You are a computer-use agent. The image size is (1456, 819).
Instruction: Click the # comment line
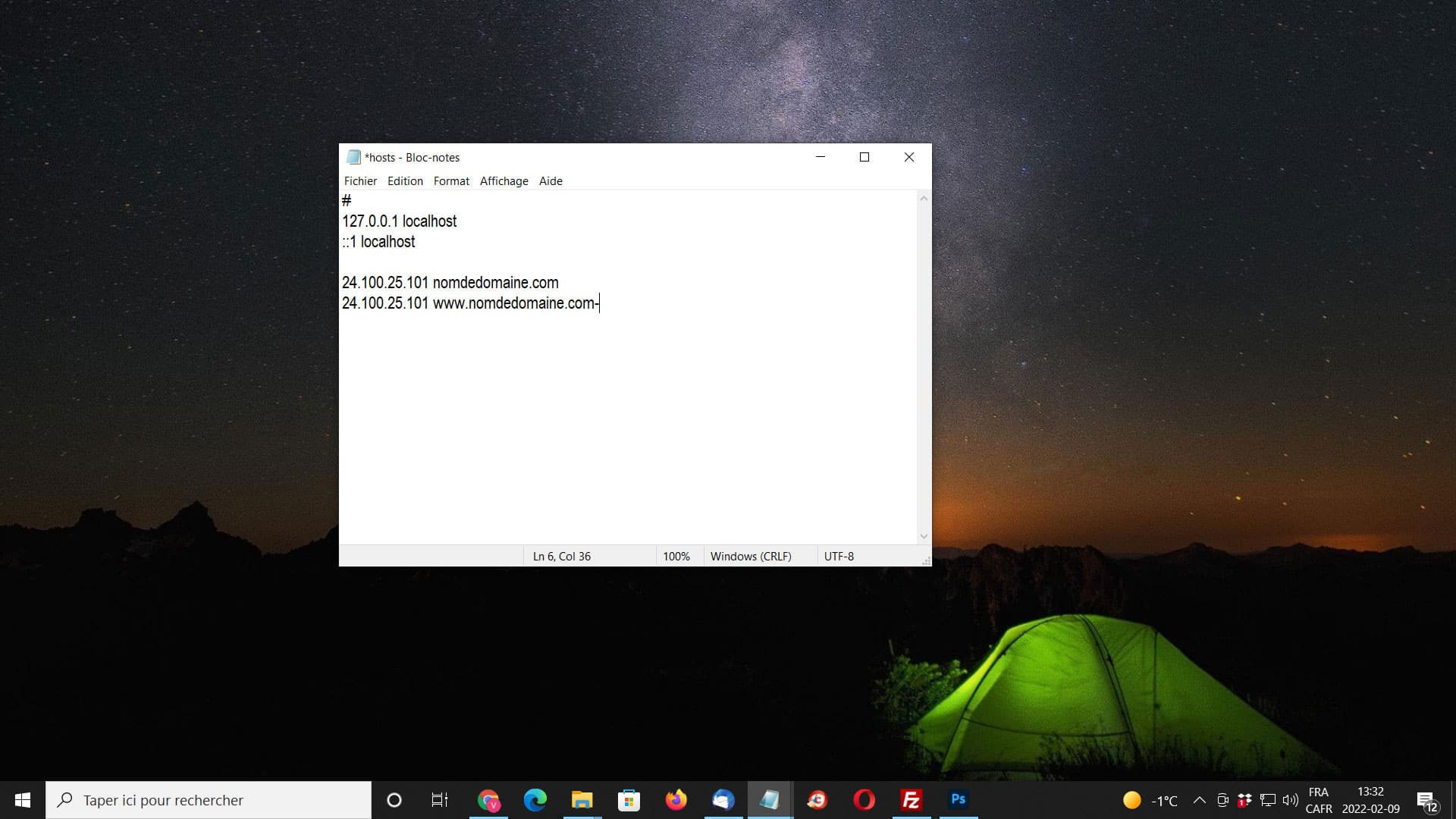pos(347,201)
